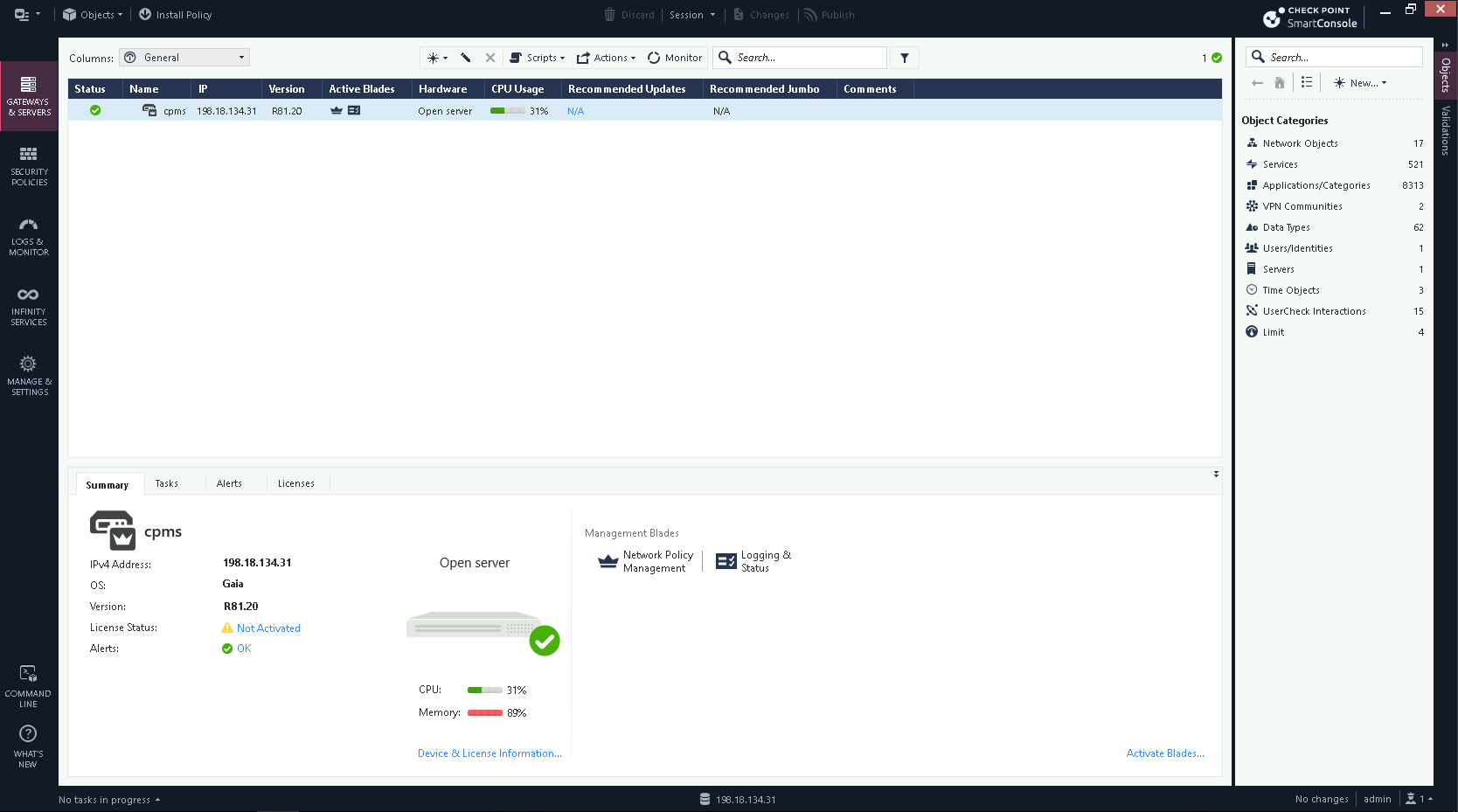Viewport: 1458px width, 812px height.
Task: Open Manage & Settings
Action: click(x=29, y=376)
